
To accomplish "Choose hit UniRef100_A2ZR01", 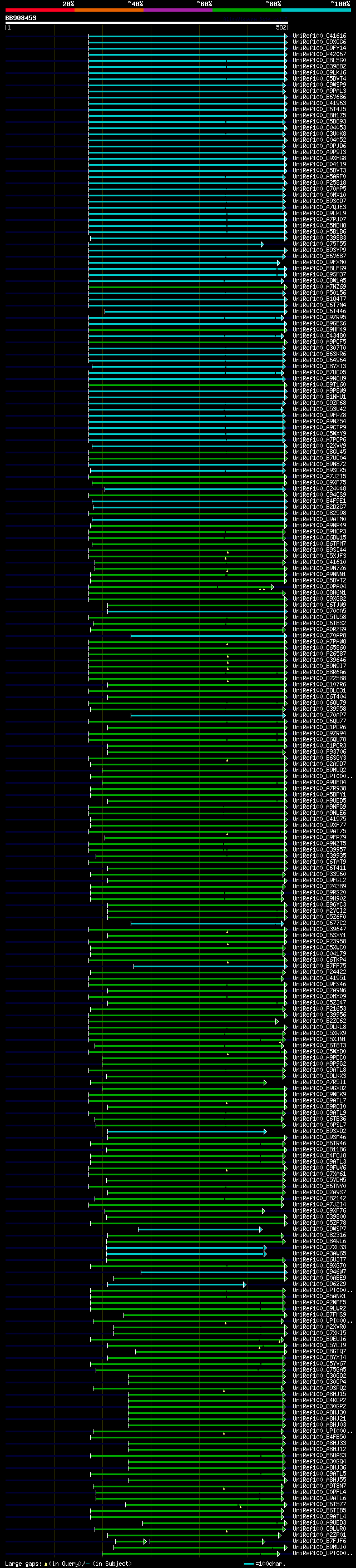I will click(x=319, y=1535).
